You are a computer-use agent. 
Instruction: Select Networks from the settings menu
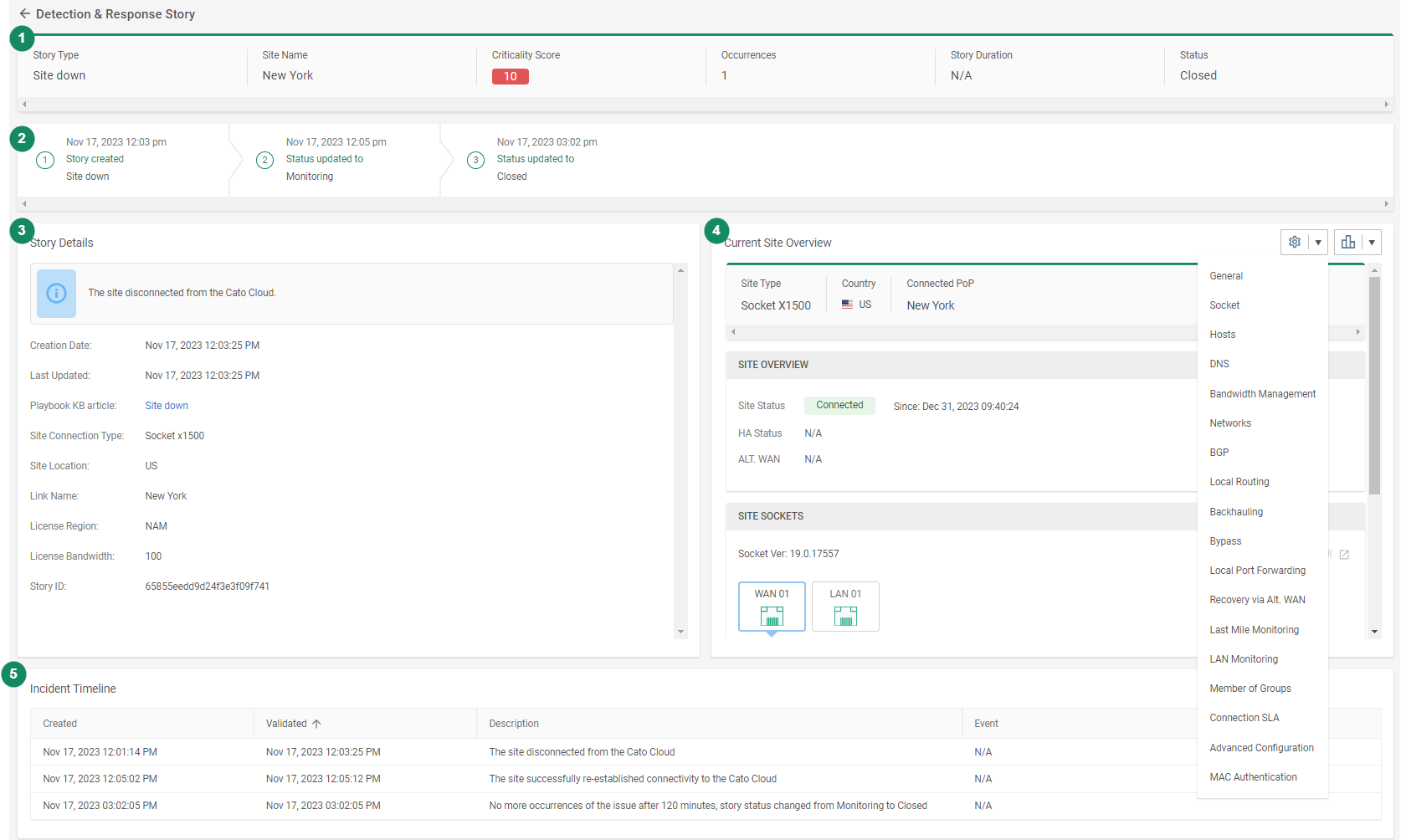click(1230, 423)
